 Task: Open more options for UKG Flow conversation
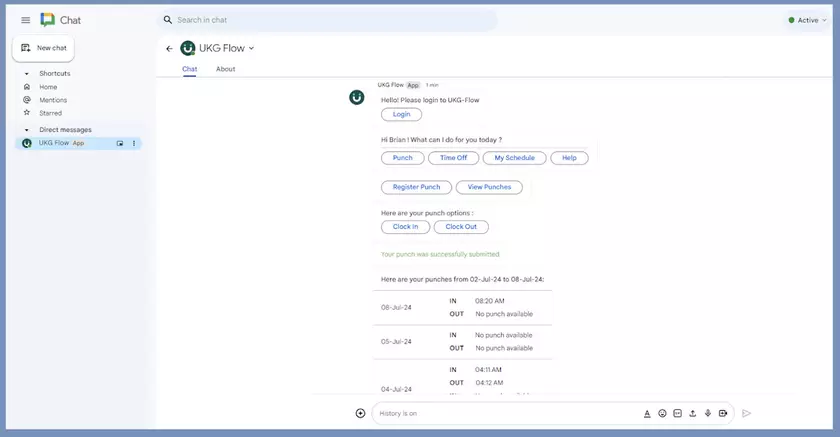[134, 144]
